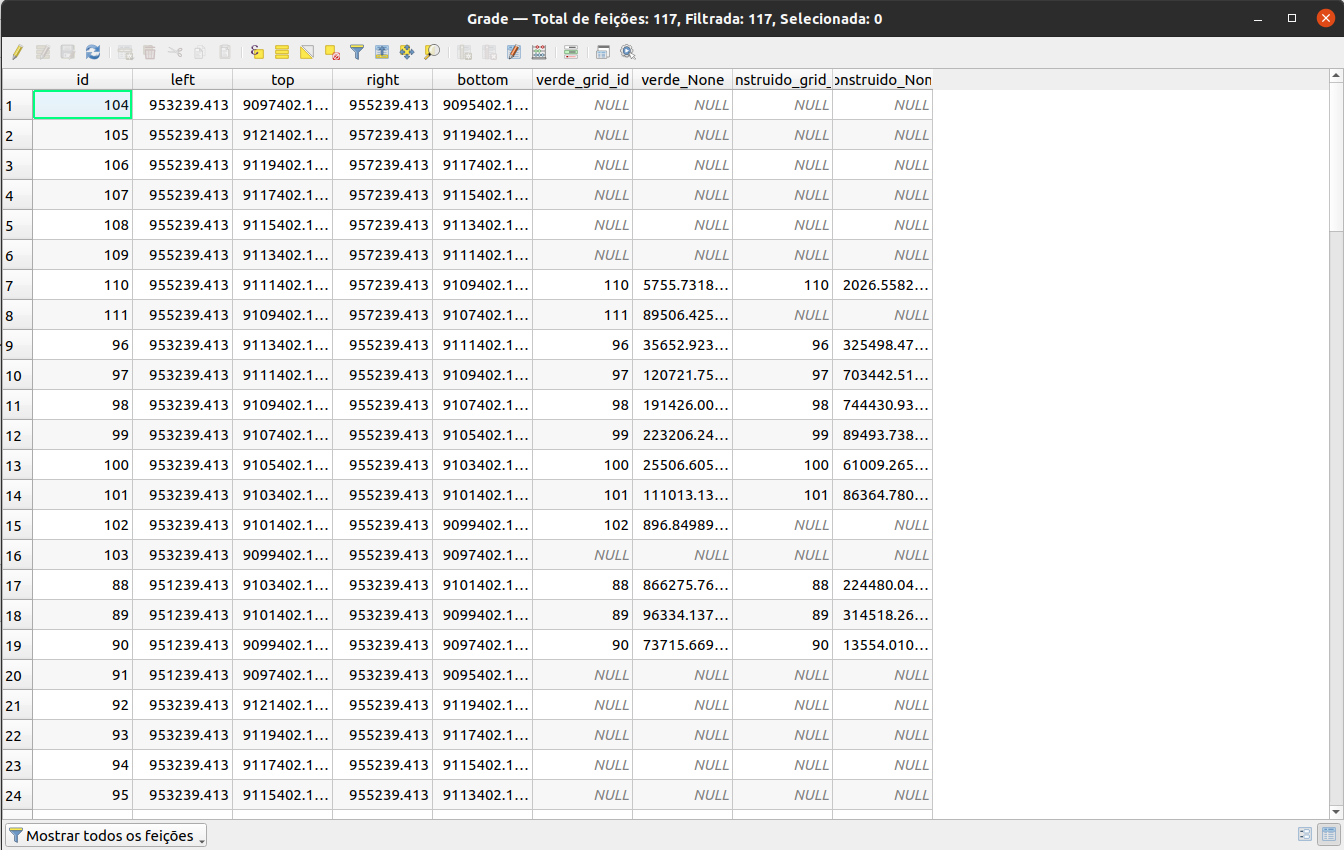Image resolution: width=1344 pixels, height=850 pixels.
Task: Click the left cell '951239.413' in row 17
Action: tap(183, 585)
